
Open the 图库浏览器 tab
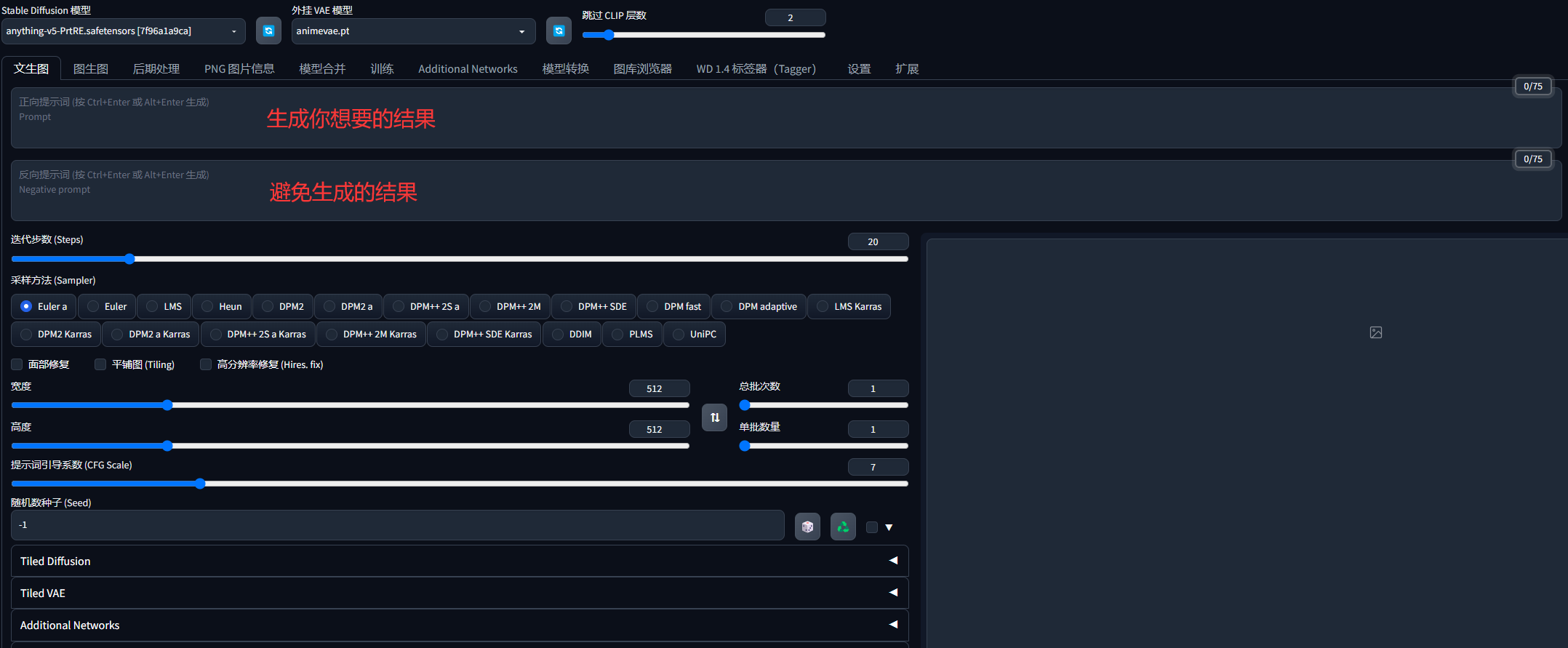[642, 68]
